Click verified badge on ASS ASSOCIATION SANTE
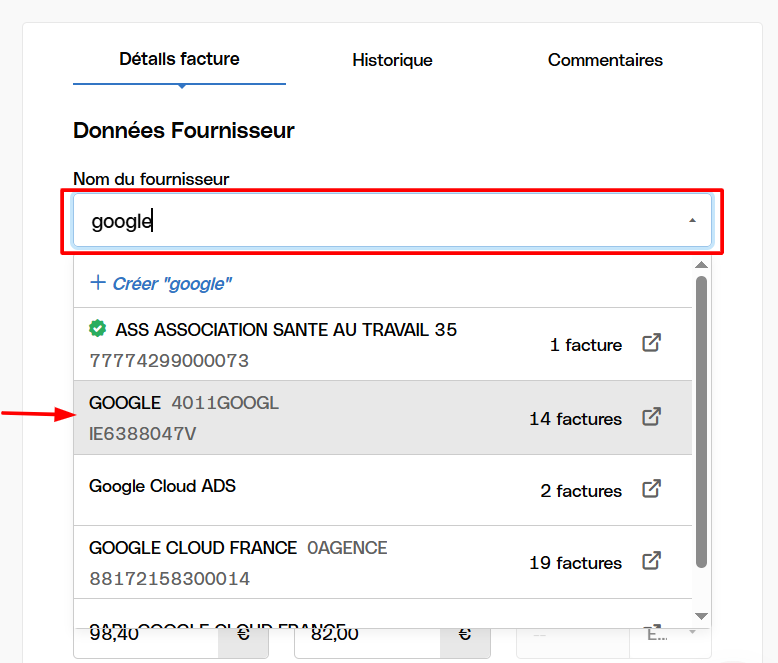This screenshot has width=778, height=663. point(98,329)
